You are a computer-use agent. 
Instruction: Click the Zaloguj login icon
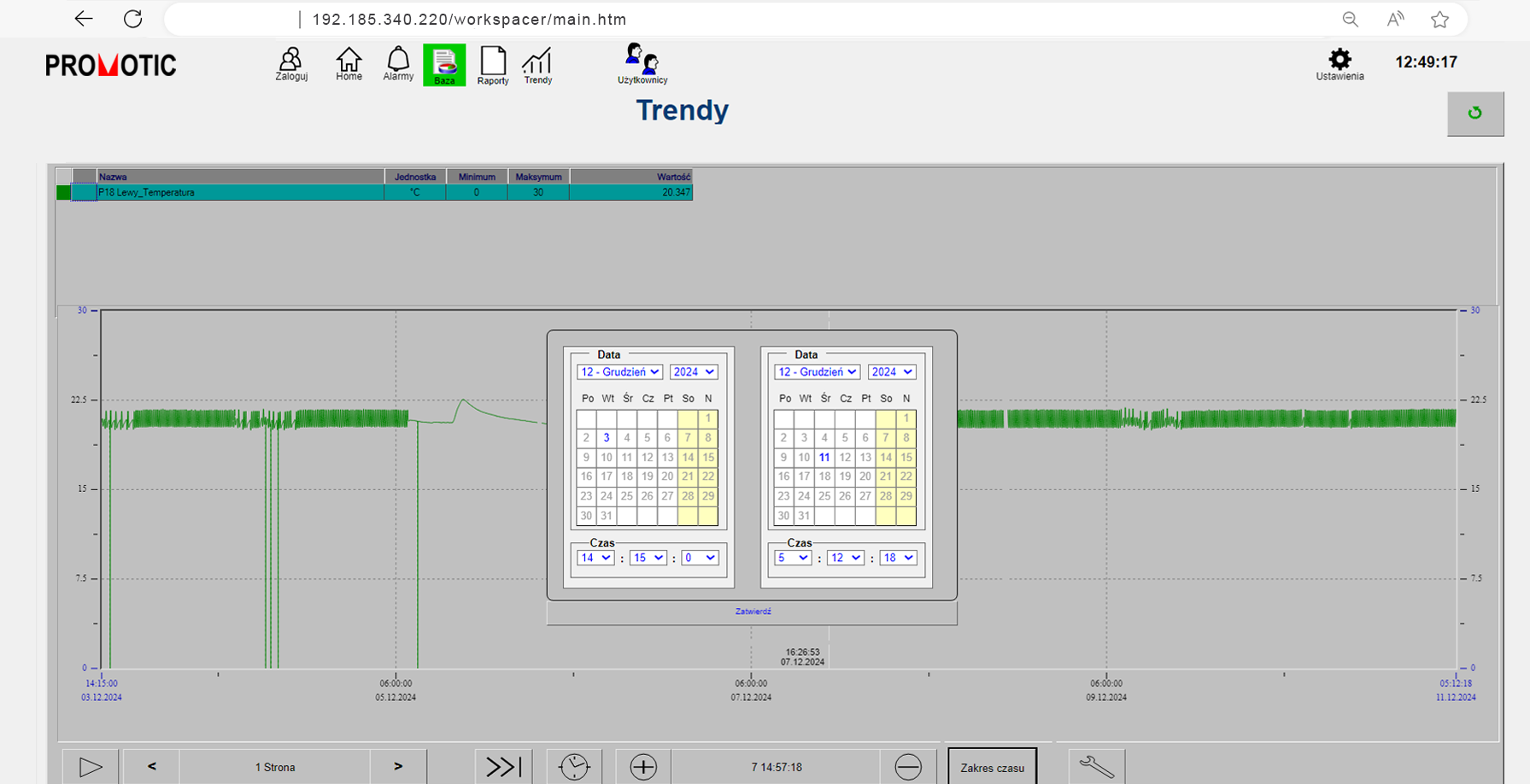[290, 64]
